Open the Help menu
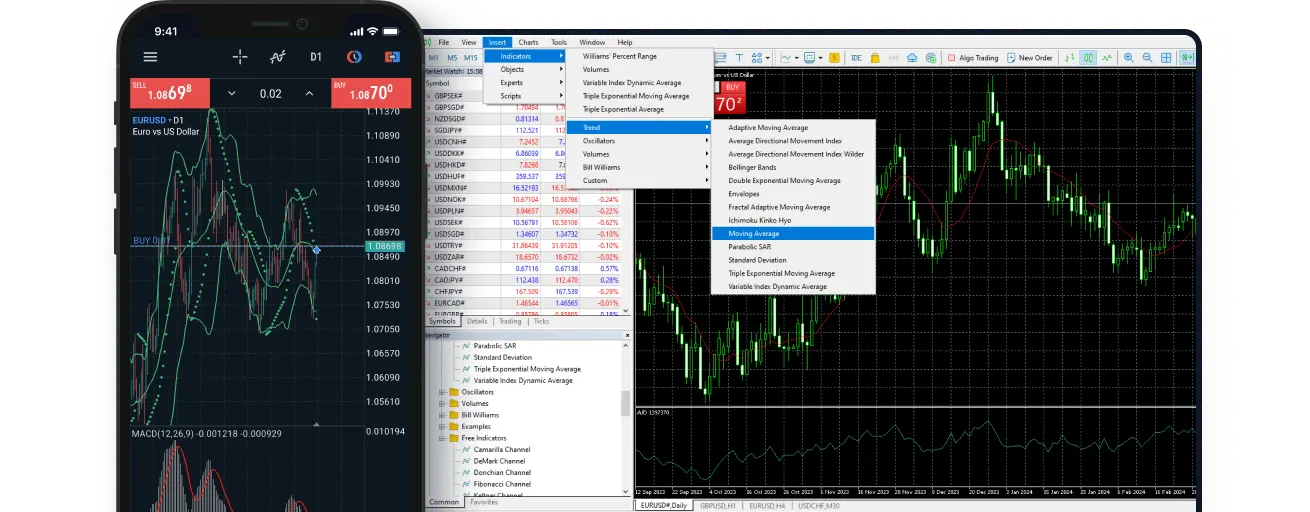The image size is (1310, 512). (x=625, y=42)
